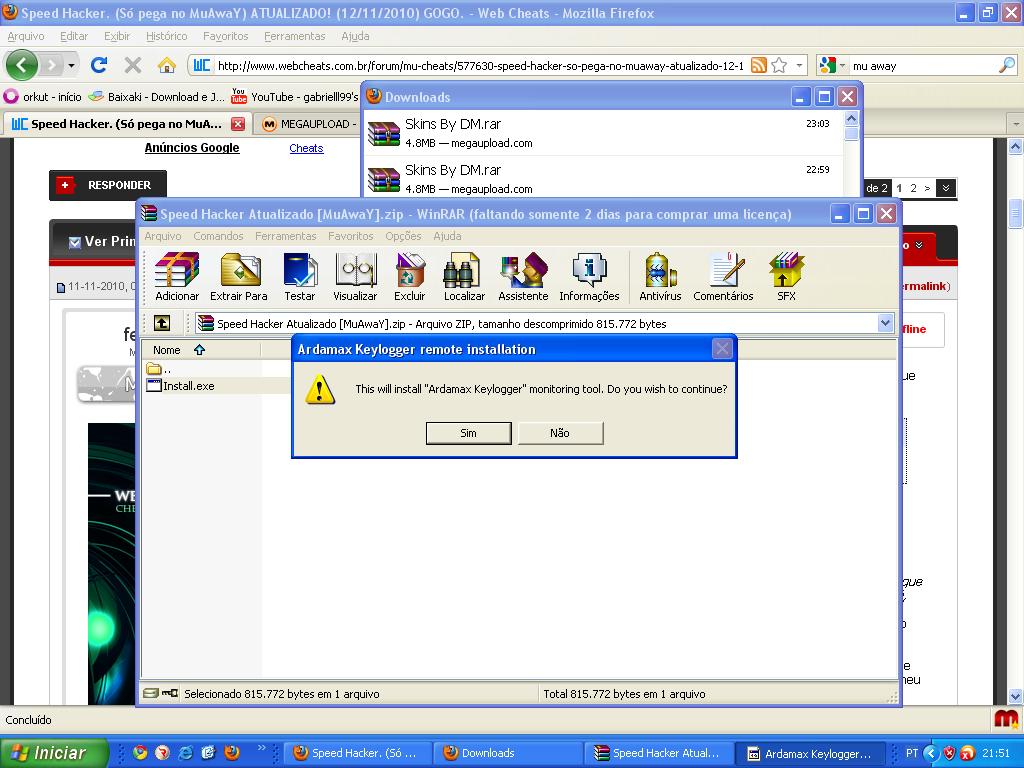Launch Firefox from quick launch bar
The height and width of the screenshot is (768, 1024).
(232, 752)
